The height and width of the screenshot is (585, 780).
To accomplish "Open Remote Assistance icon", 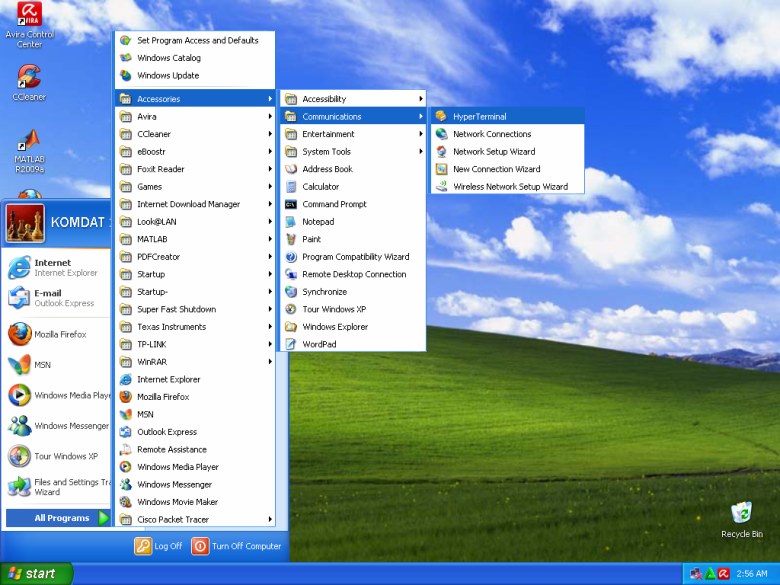I will [x=126, y=449].
